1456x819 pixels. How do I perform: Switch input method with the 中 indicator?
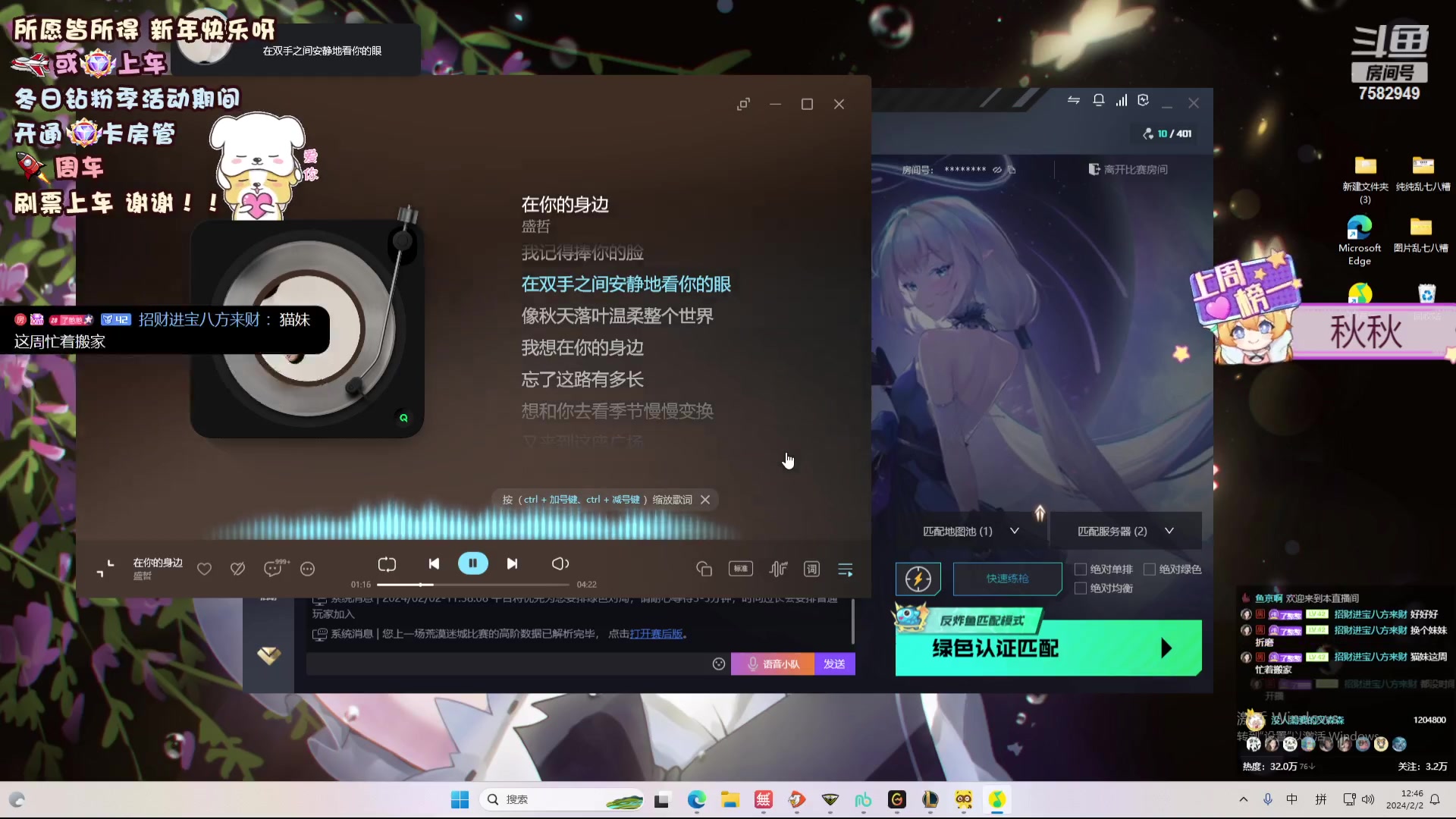coord(1292,799)
